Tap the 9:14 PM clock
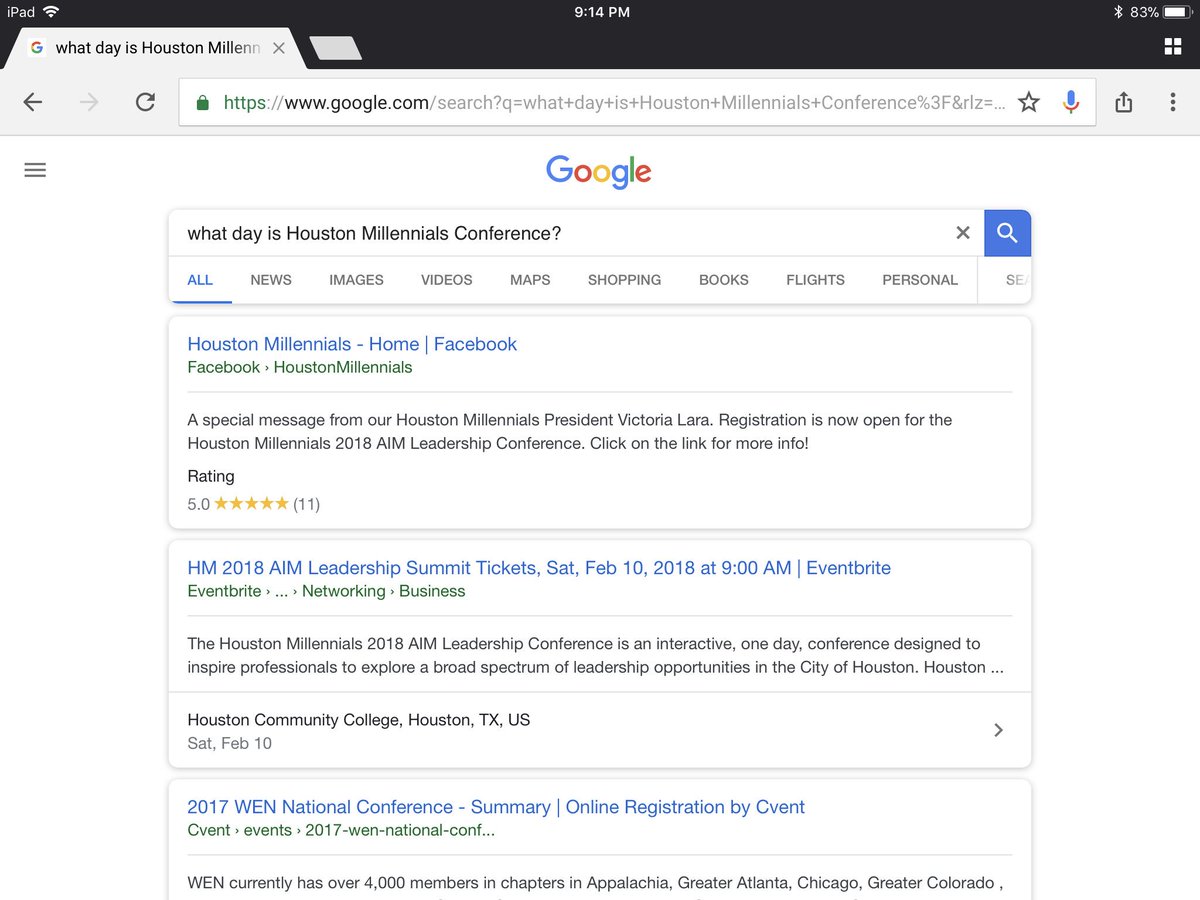 tap(603, 12)
